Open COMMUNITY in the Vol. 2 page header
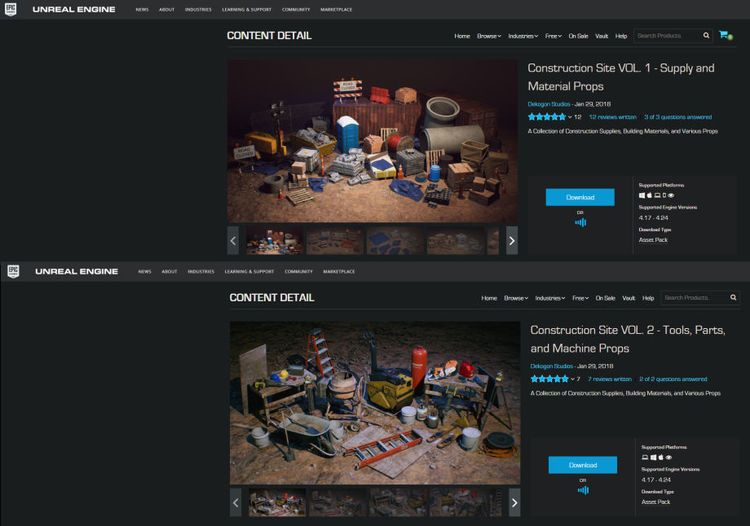The height and width of the screenshot is (526, 750). pos(298,272)
